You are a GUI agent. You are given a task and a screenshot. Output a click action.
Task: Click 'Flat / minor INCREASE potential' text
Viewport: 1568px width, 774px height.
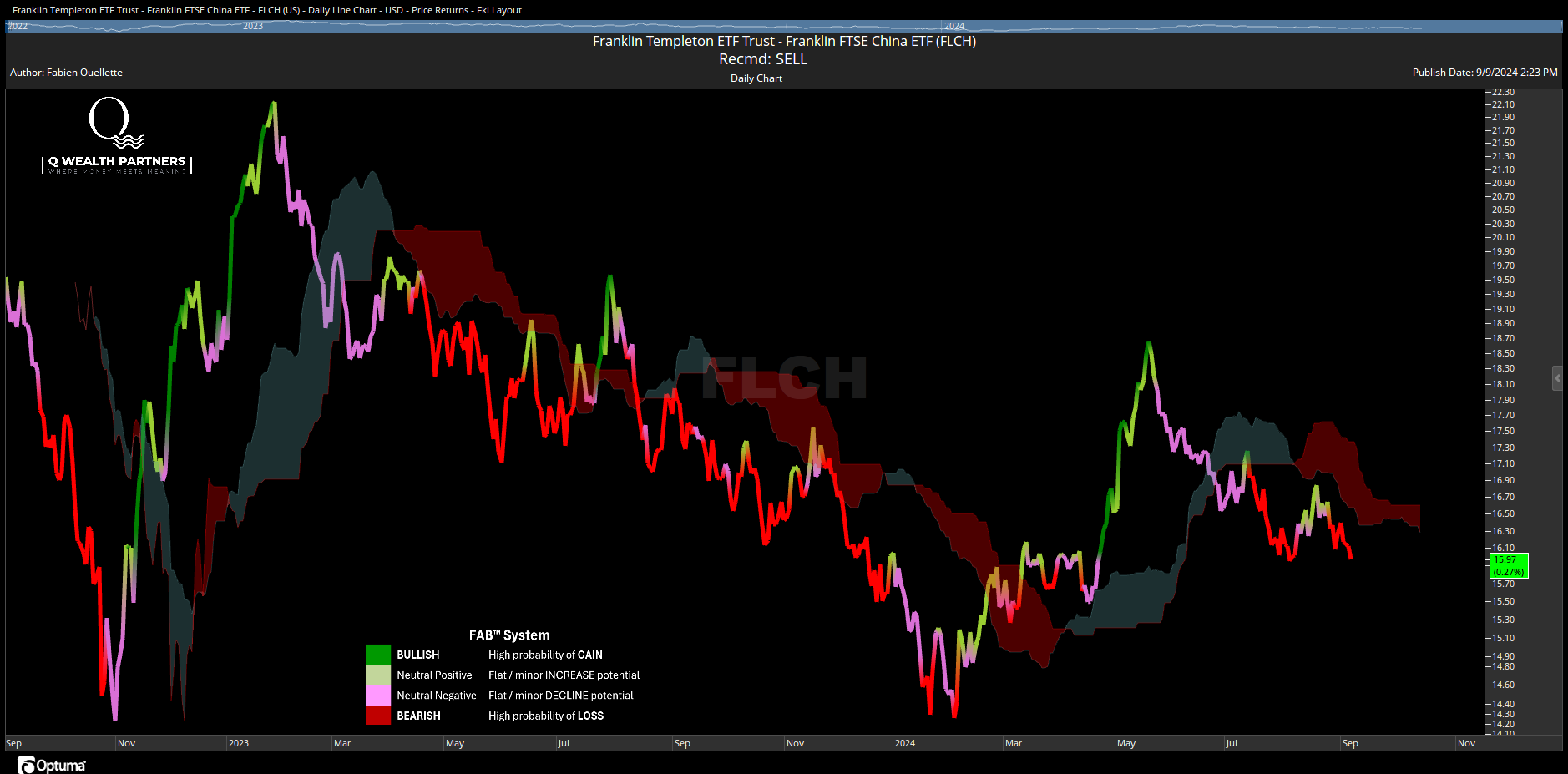click(x=564, y=675)
